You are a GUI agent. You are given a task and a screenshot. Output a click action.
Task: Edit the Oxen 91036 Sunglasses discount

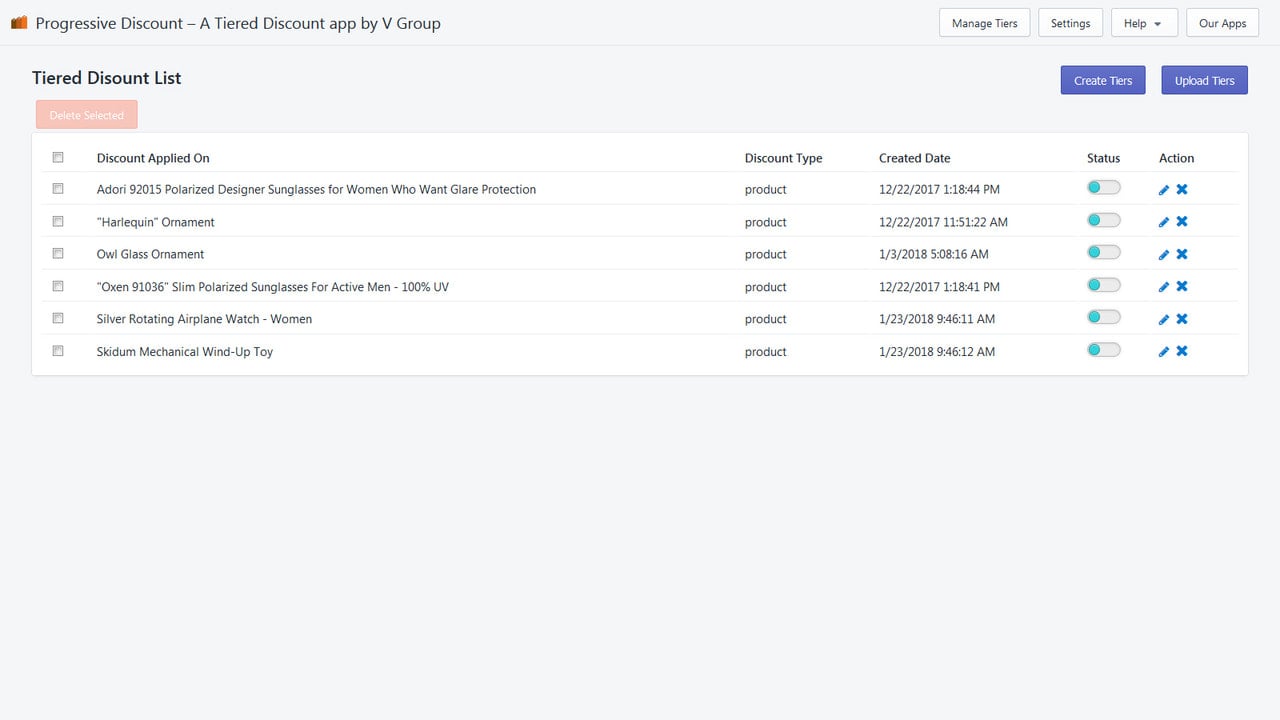click(1164, 287)
